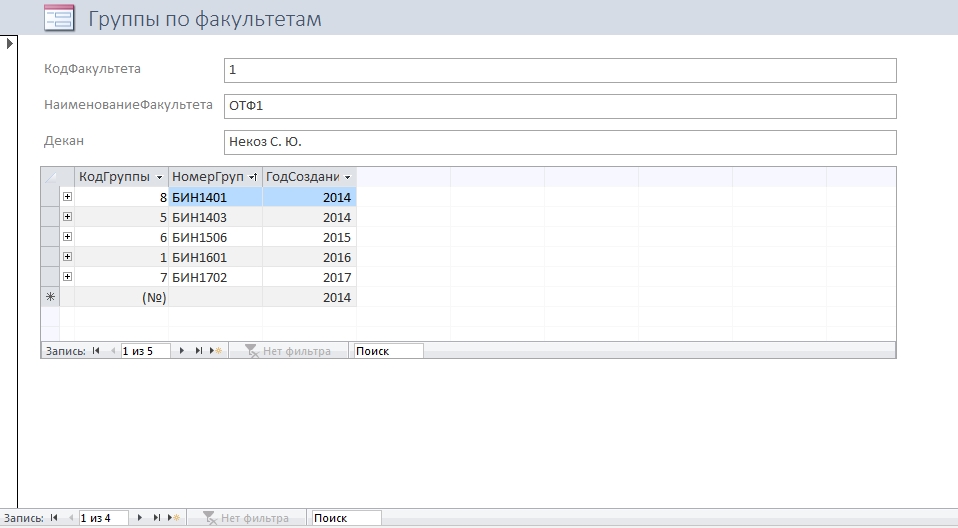This screenshot has width=958, height=528.
Task: Click КодГруппы cell with value 6
Action: coord(121,237)
